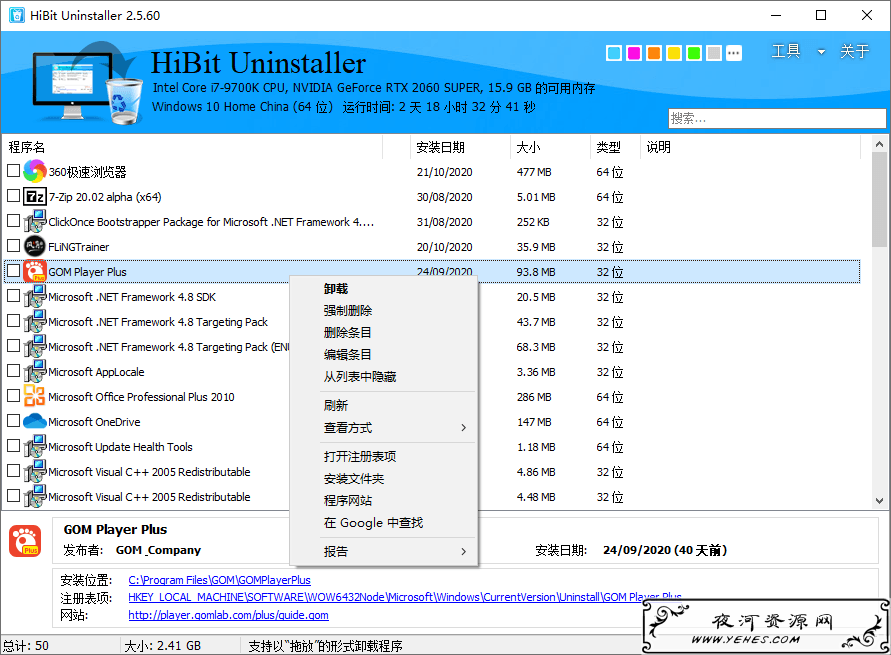
Task: Open the 工具 dropdown arrow
Action: 821,52
